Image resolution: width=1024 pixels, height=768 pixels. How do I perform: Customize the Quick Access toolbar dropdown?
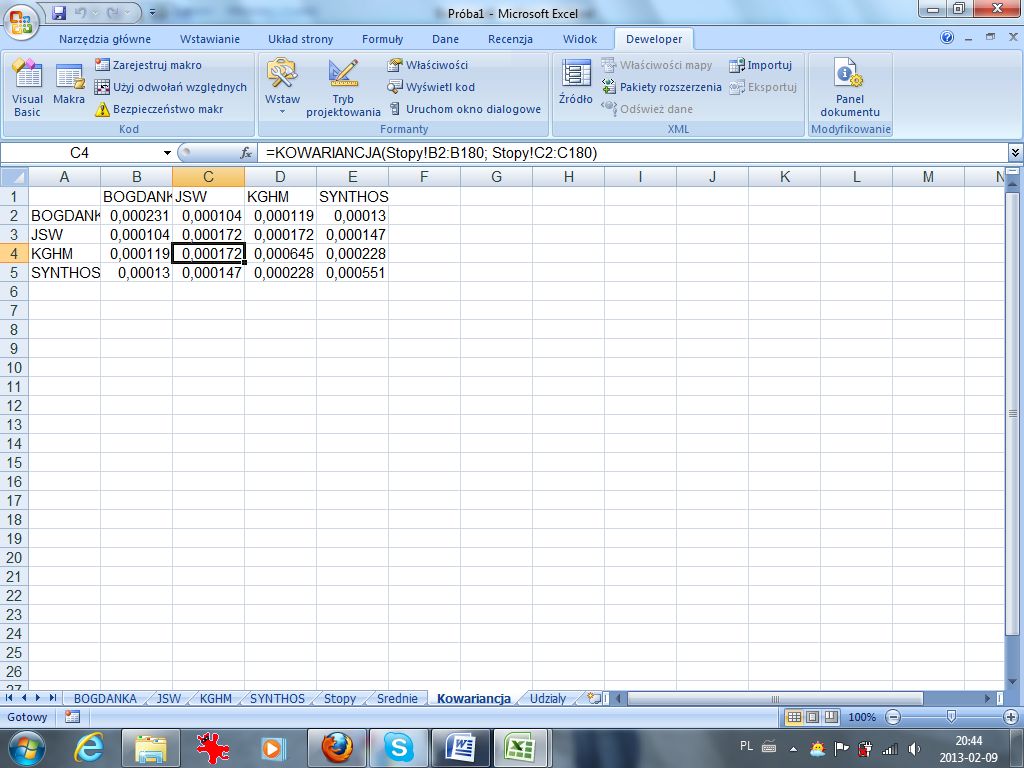click(152, 12)
